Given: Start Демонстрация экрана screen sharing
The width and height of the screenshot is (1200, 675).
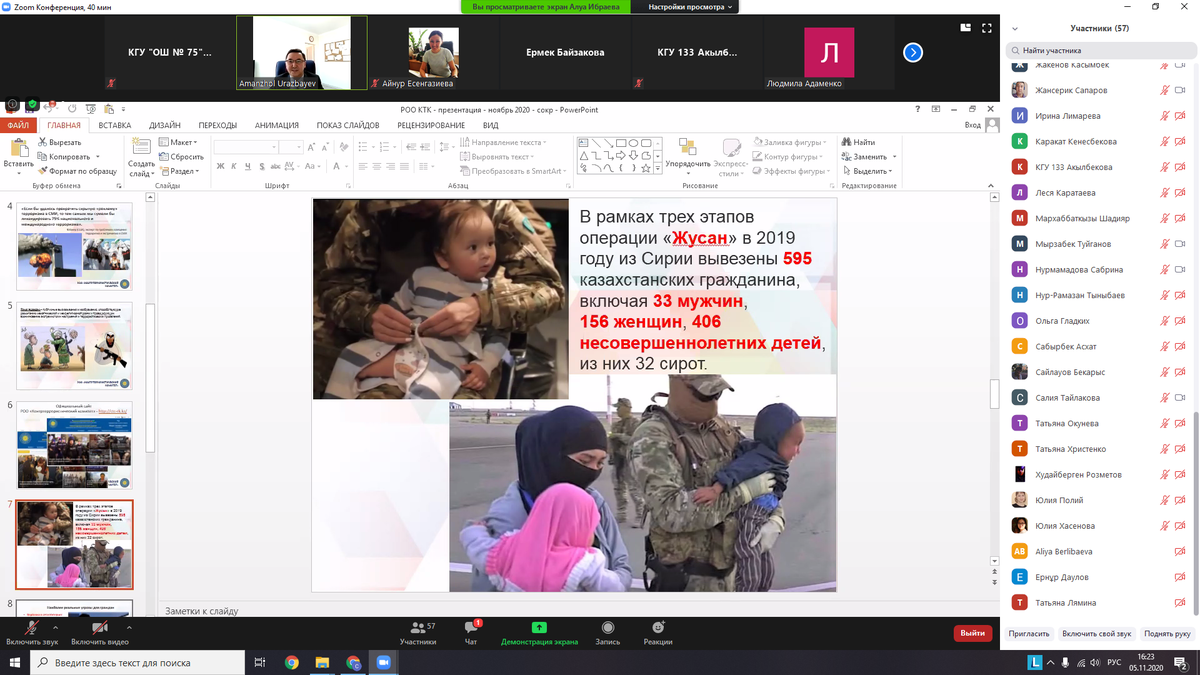Looking at the screenshot, I should (539, 631).
